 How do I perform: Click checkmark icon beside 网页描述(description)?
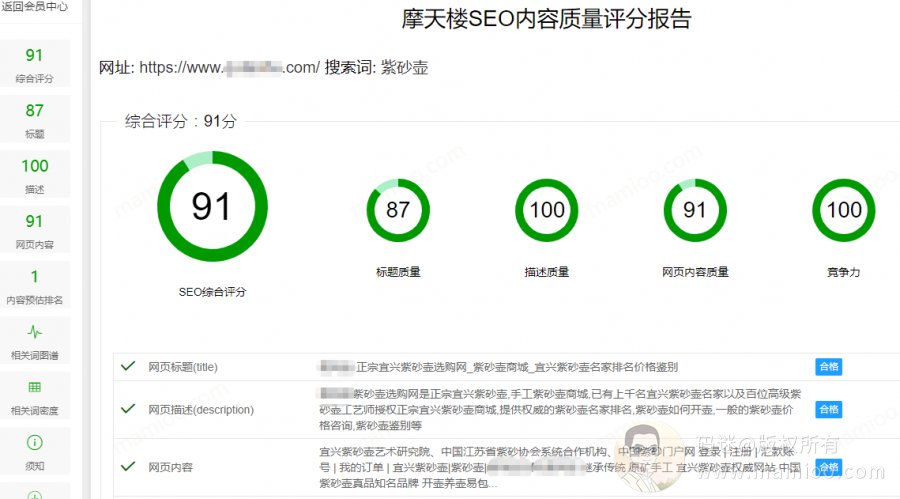[128, 409]
